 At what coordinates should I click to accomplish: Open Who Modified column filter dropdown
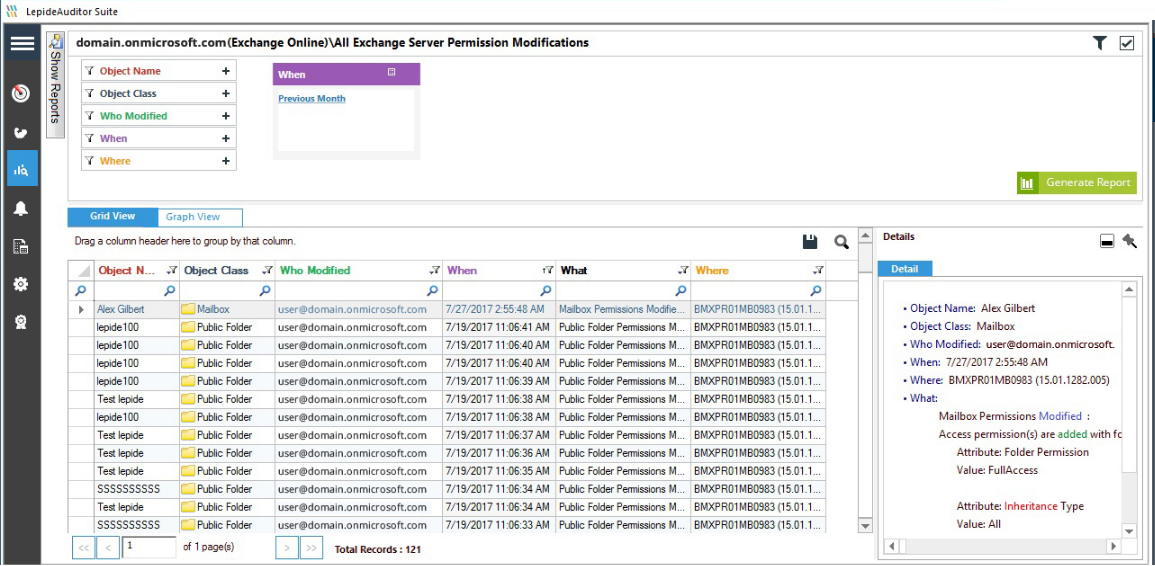tap(435, 270)
